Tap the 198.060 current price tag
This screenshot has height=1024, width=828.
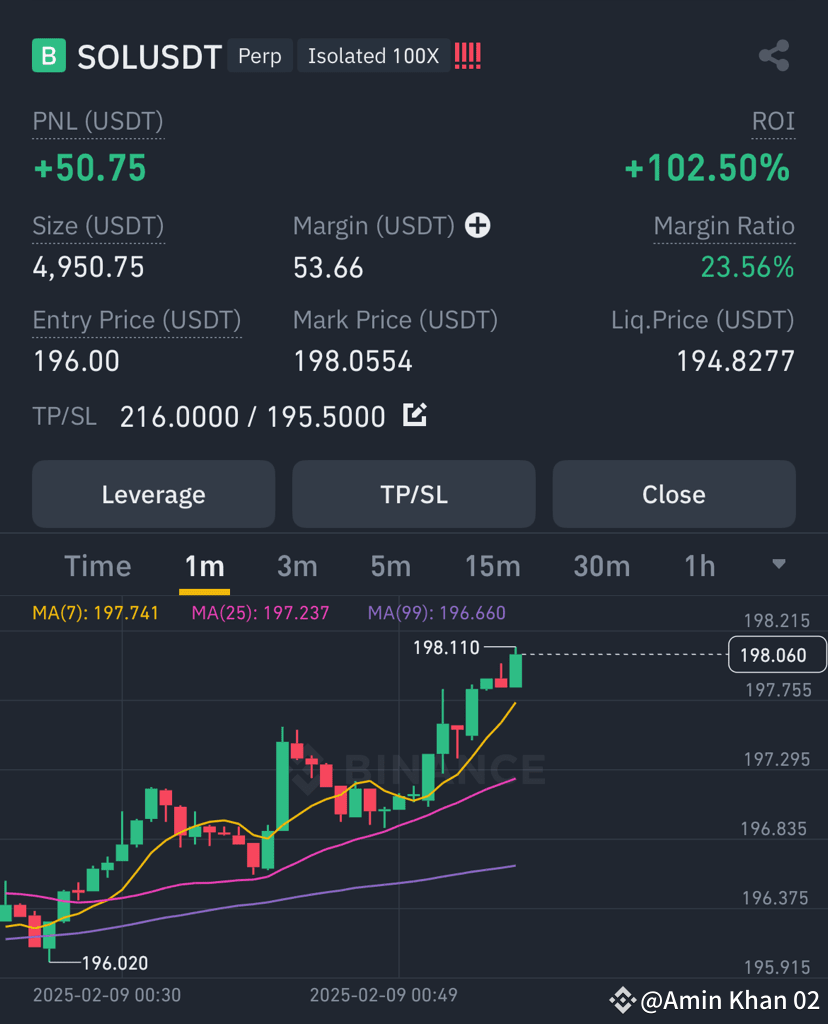click(x=776, y=654)
